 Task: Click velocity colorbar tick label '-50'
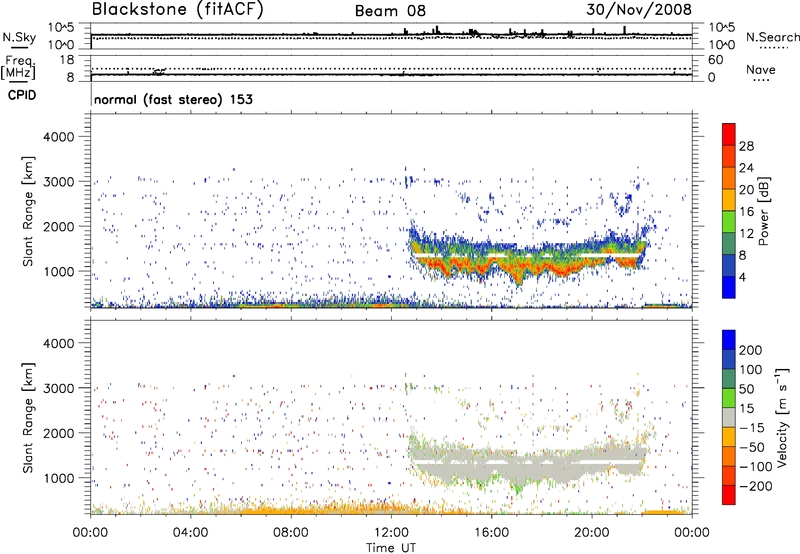(752, 447)
